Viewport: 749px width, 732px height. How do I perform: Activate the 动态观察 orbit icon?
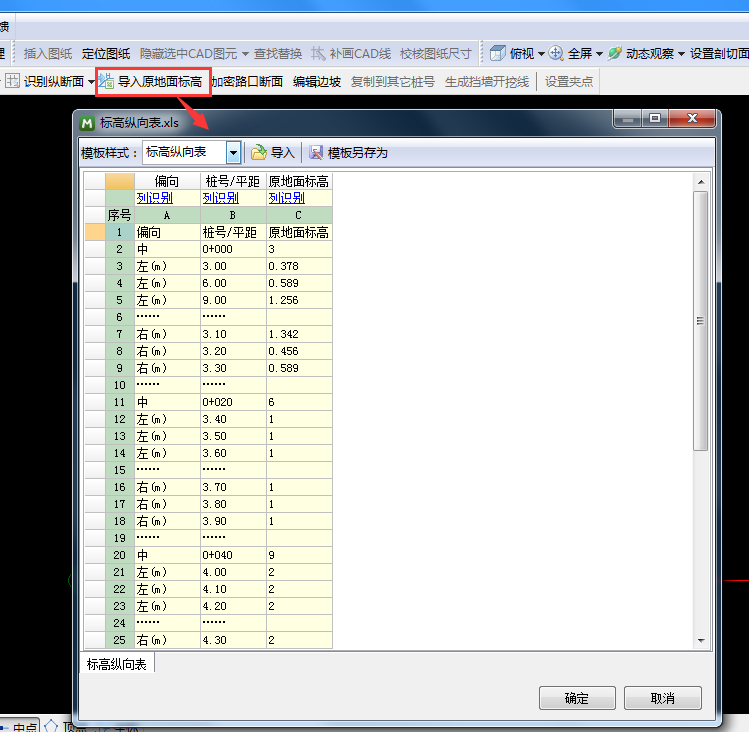click(x=615, y=53)
